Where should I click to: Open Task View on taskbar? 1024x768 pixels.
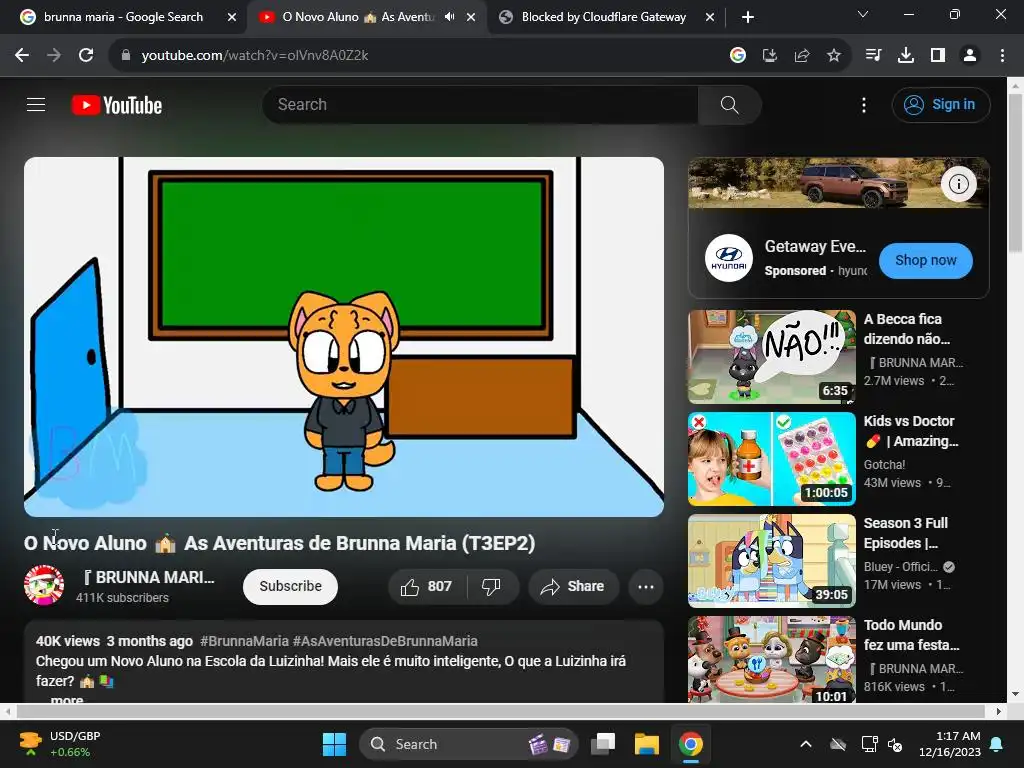603,744
